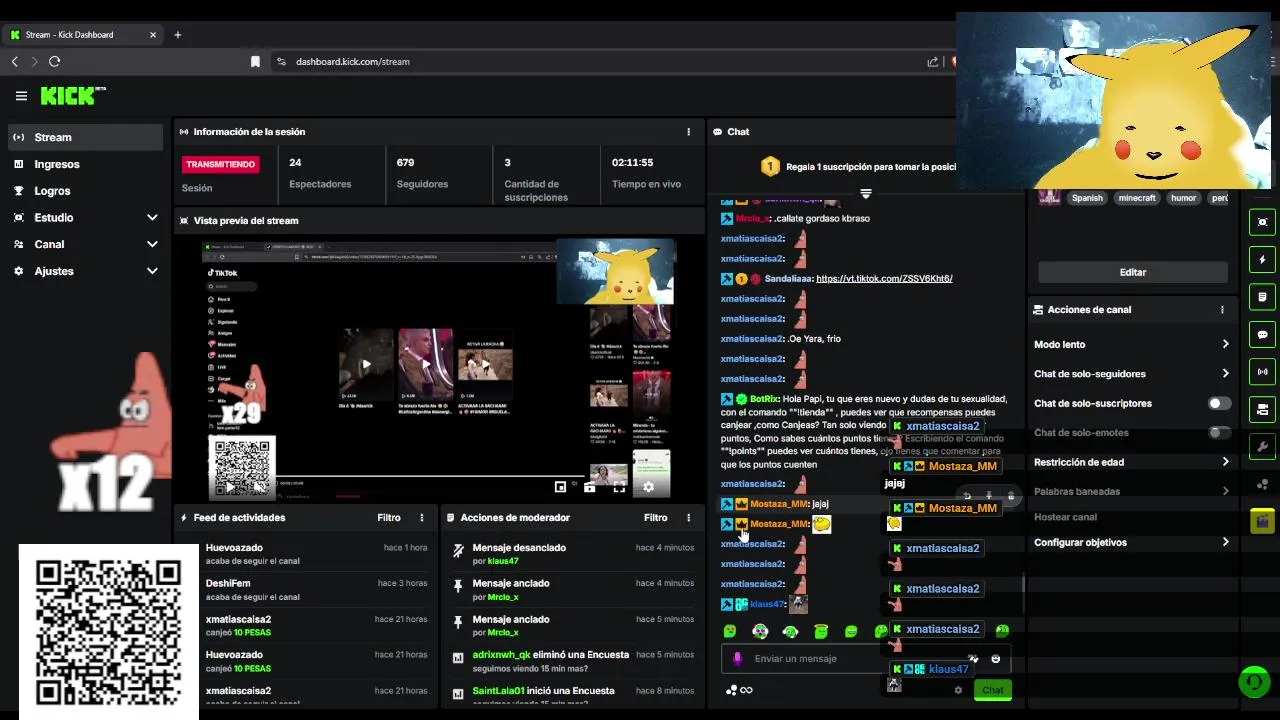Reload the browser page
The width and height of the screenshot is (1280, 720).
(54, 62)
